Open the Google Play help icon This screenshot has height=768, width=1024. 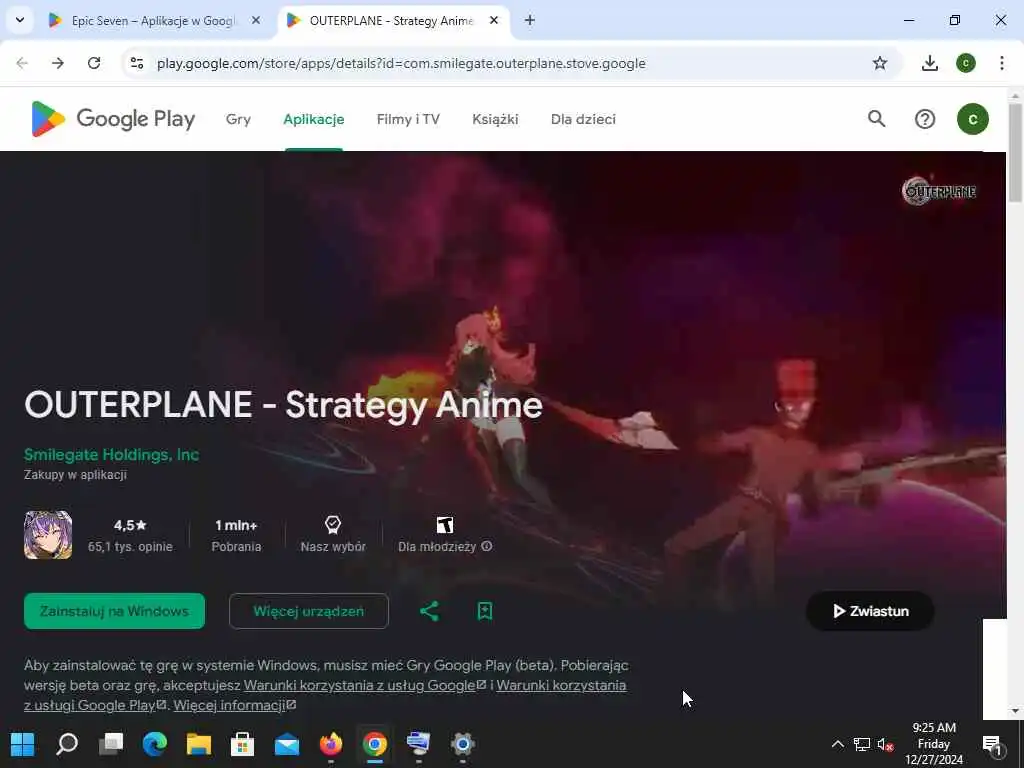pos(925,119)
